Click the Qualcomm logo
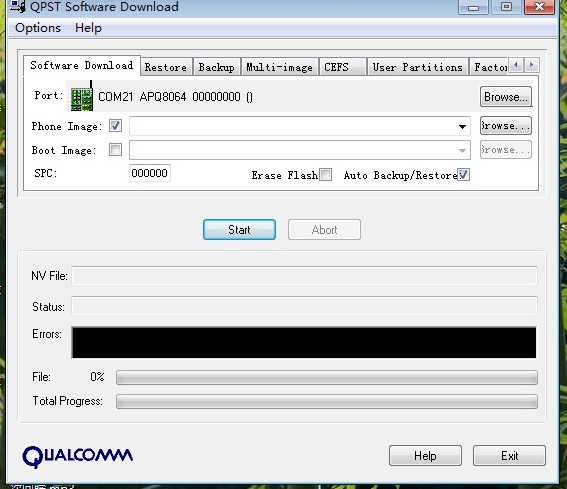This screenshot has height=489, width=567. coord(77,456)
